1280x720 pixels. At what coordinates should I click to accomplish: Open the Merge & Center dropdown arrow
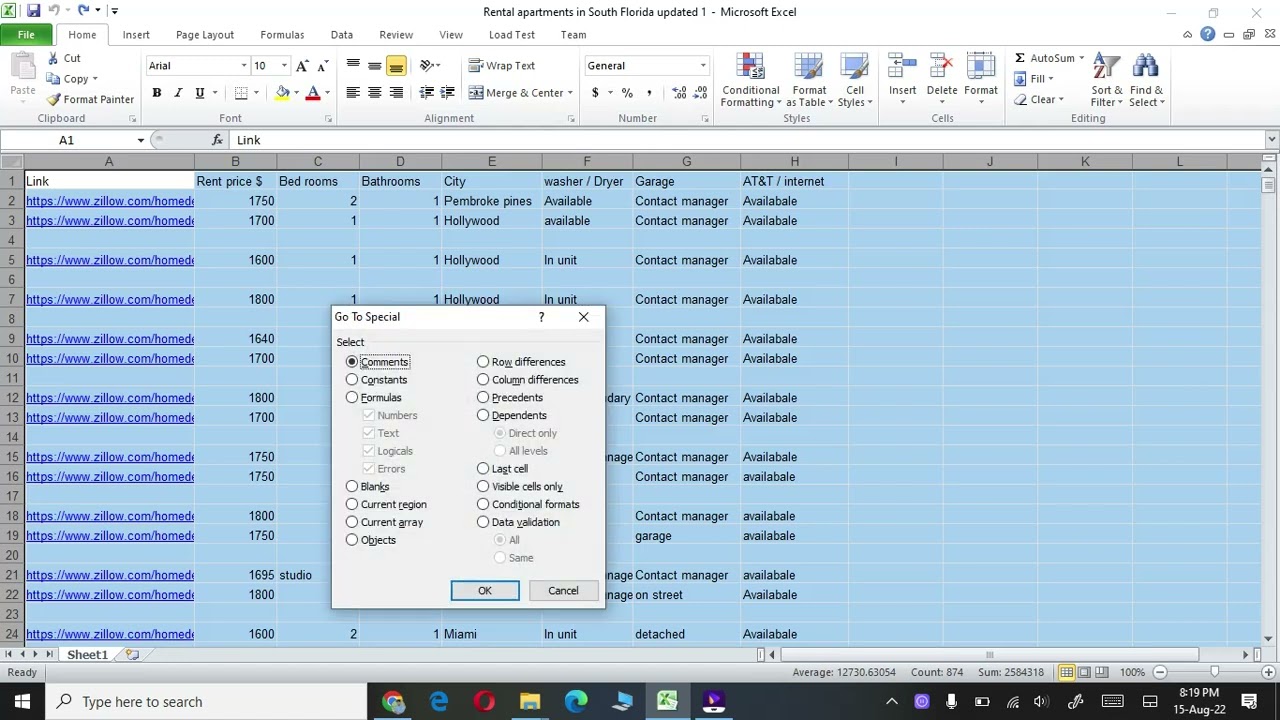click(x=570, y=93)
